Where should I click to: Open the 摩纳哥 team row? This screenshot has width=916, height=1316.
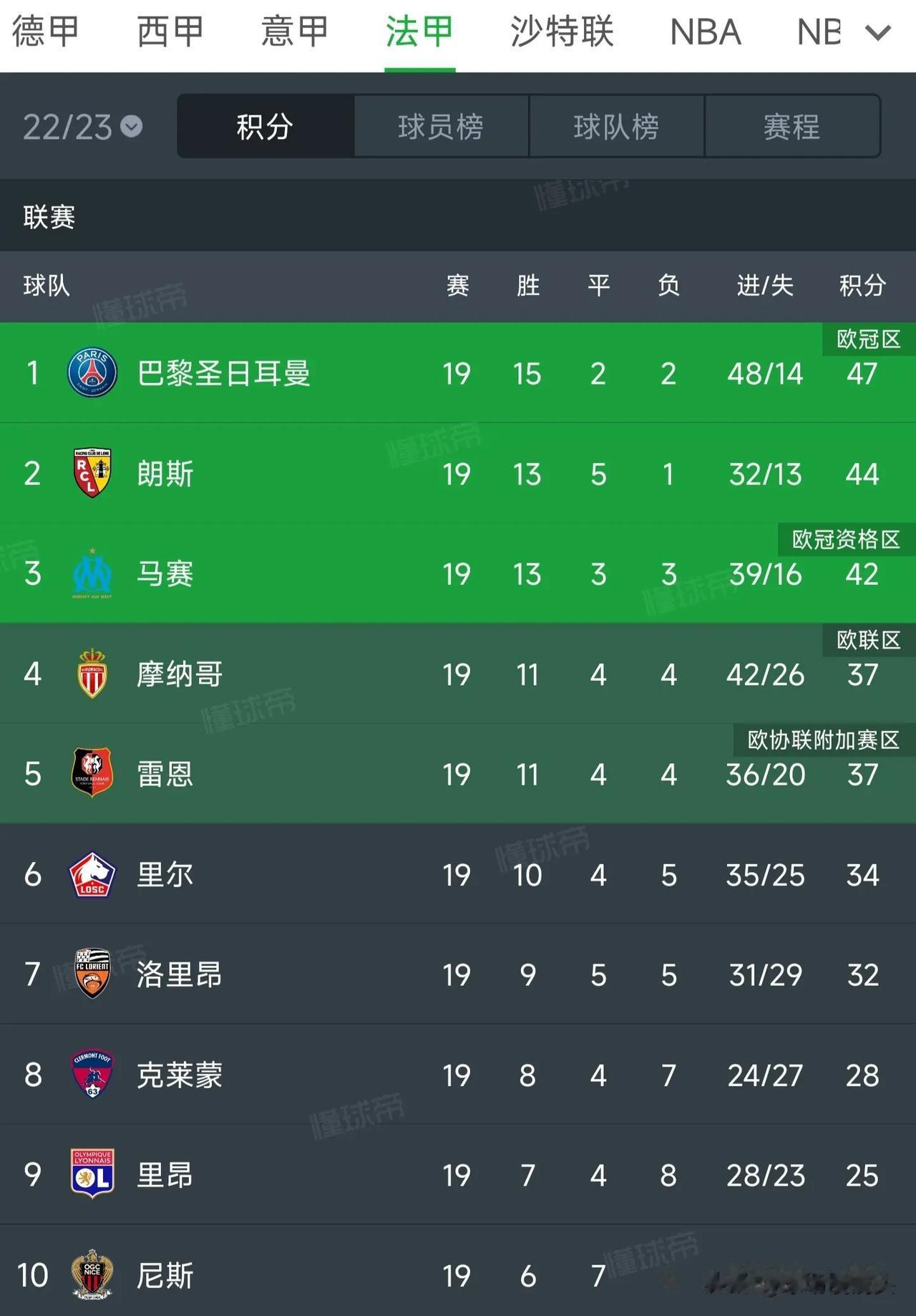tap(458, 673)
